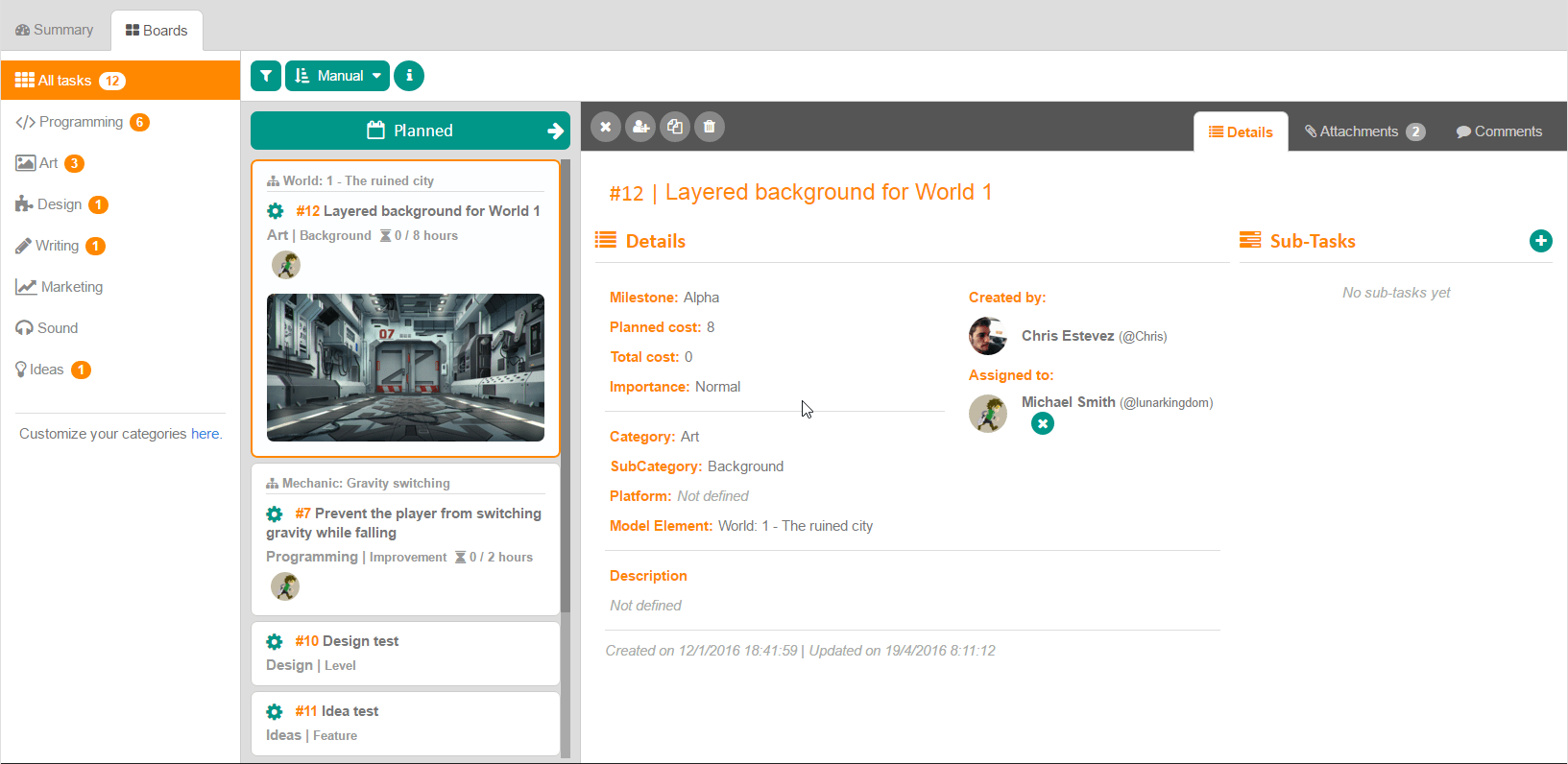Add a new sub-task with plus icon
The image size is (1568, 764).
tap(1540, 241)
